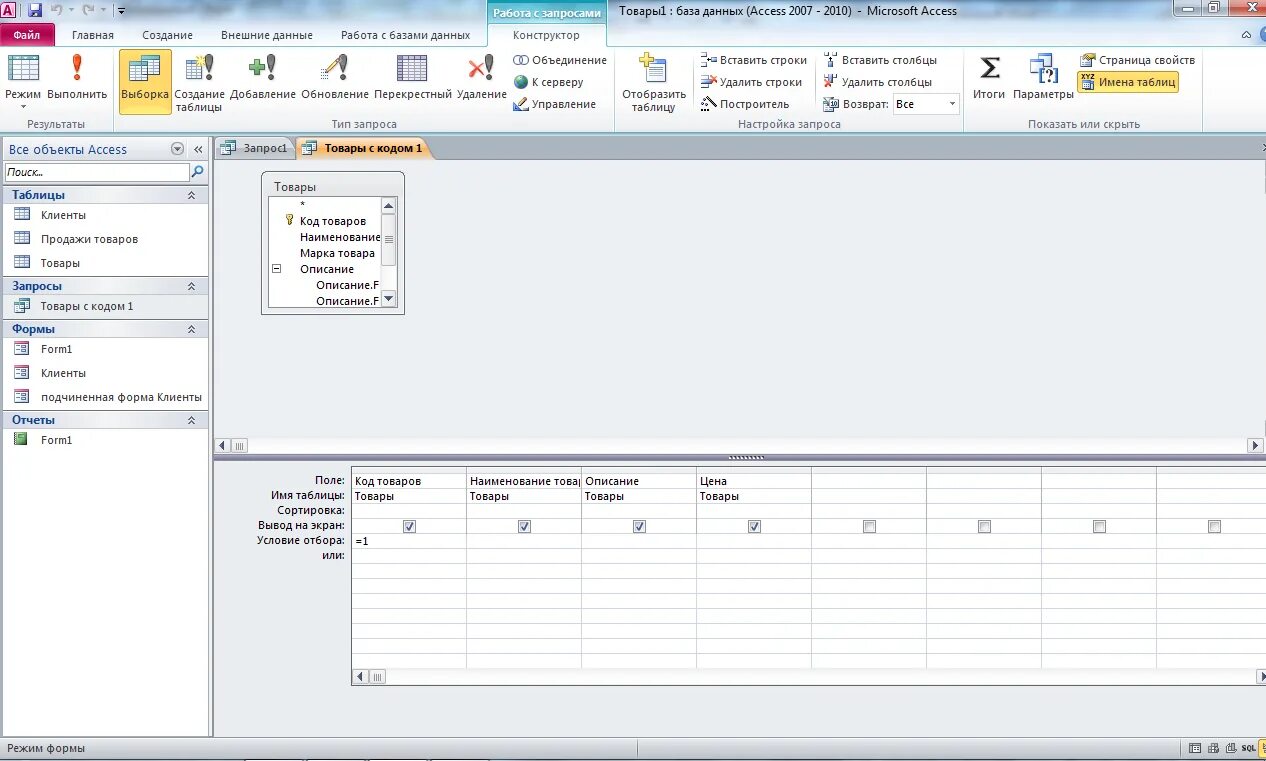Viewport: 1266px width, 761px height.
Task: Open Работа с базами данных tab
Action: (x=405, y=35)
